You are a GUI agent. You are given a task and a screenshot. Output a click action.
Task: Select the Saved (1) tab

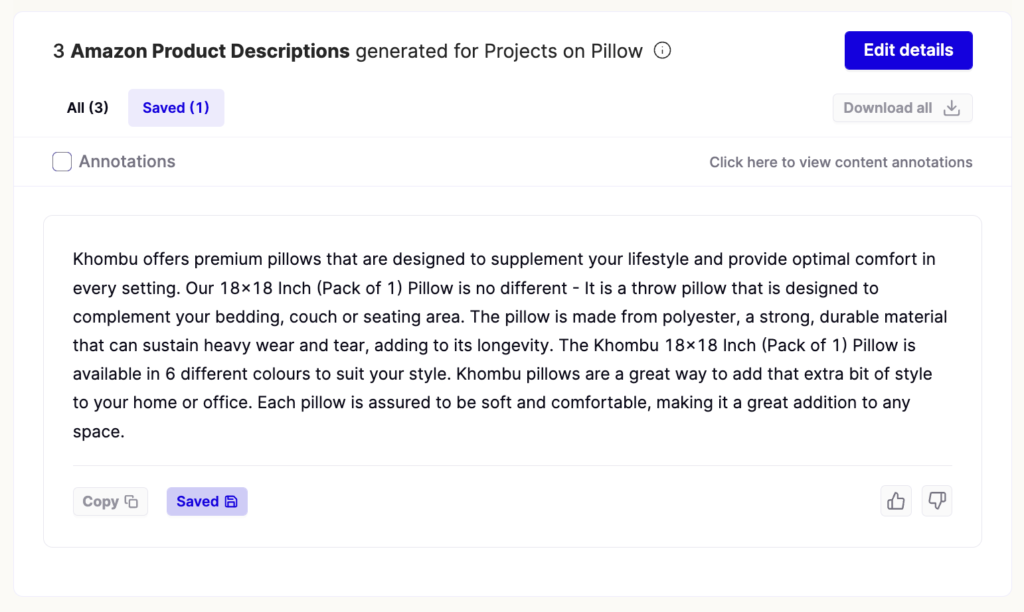coord(176,108)
